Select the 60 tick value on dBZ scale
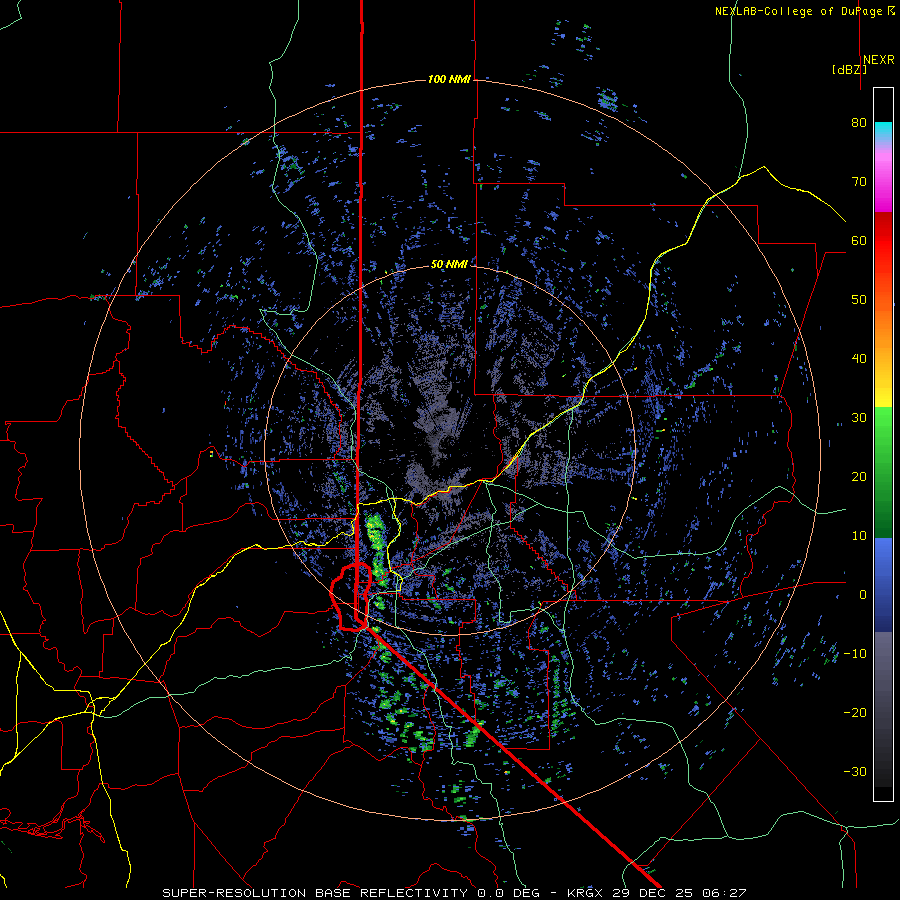 (x=859, y=240)
